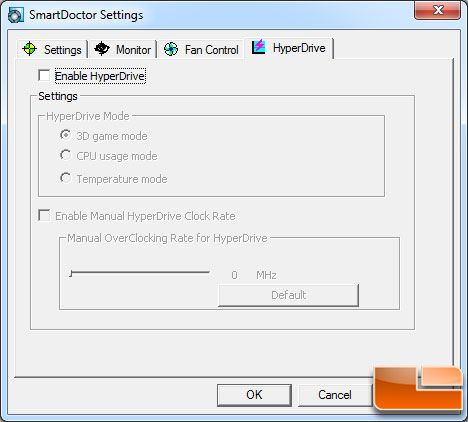Choose 3D game mode radio button
The width and height of the screenshot is (468, 422).
point(66,135)
